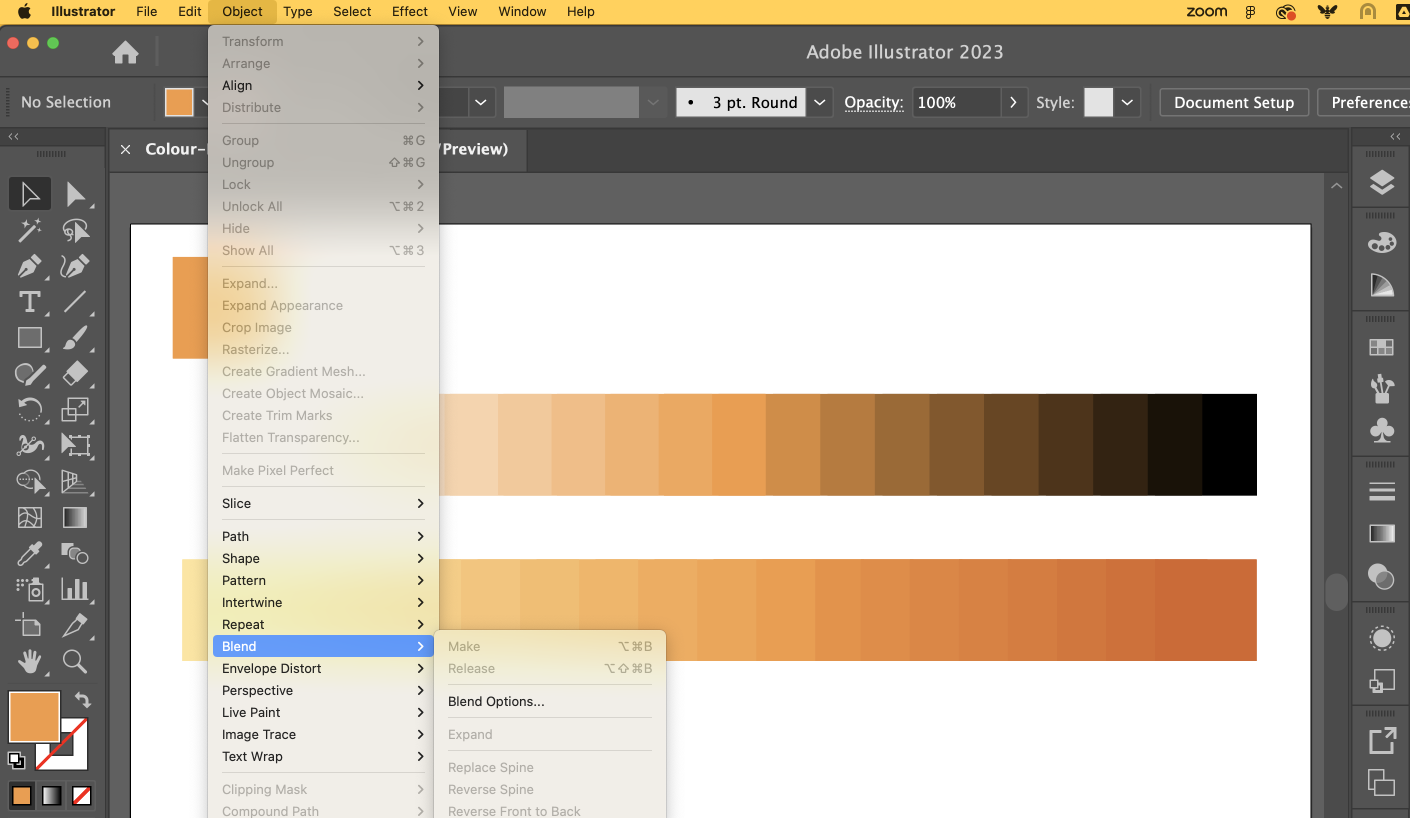Click the large Fill color box in toolbar
The width and height of the screenshot is (1410, 818).
pos(34,717)
